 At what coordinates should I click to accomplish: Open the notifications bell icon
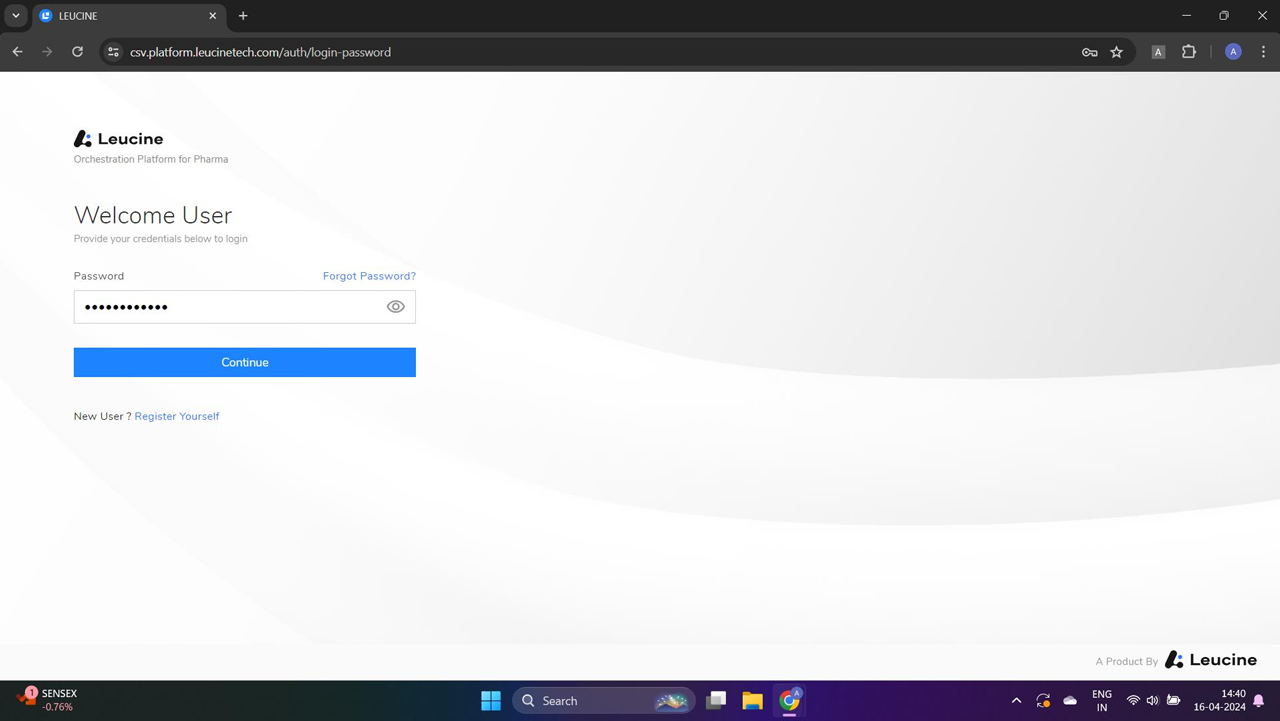pyautogui.click(x=1259, y=701)
